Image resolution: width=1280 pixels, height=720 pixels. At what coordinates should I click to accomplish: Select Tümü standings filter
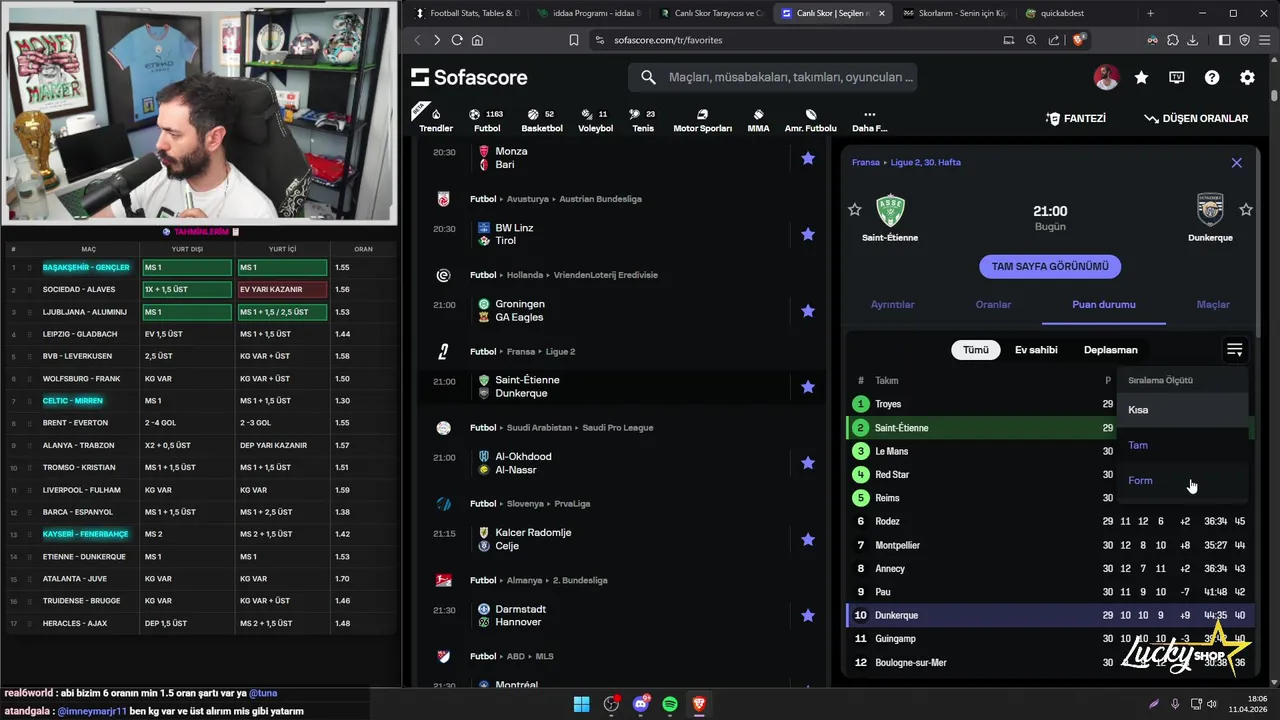click(976, 350)
